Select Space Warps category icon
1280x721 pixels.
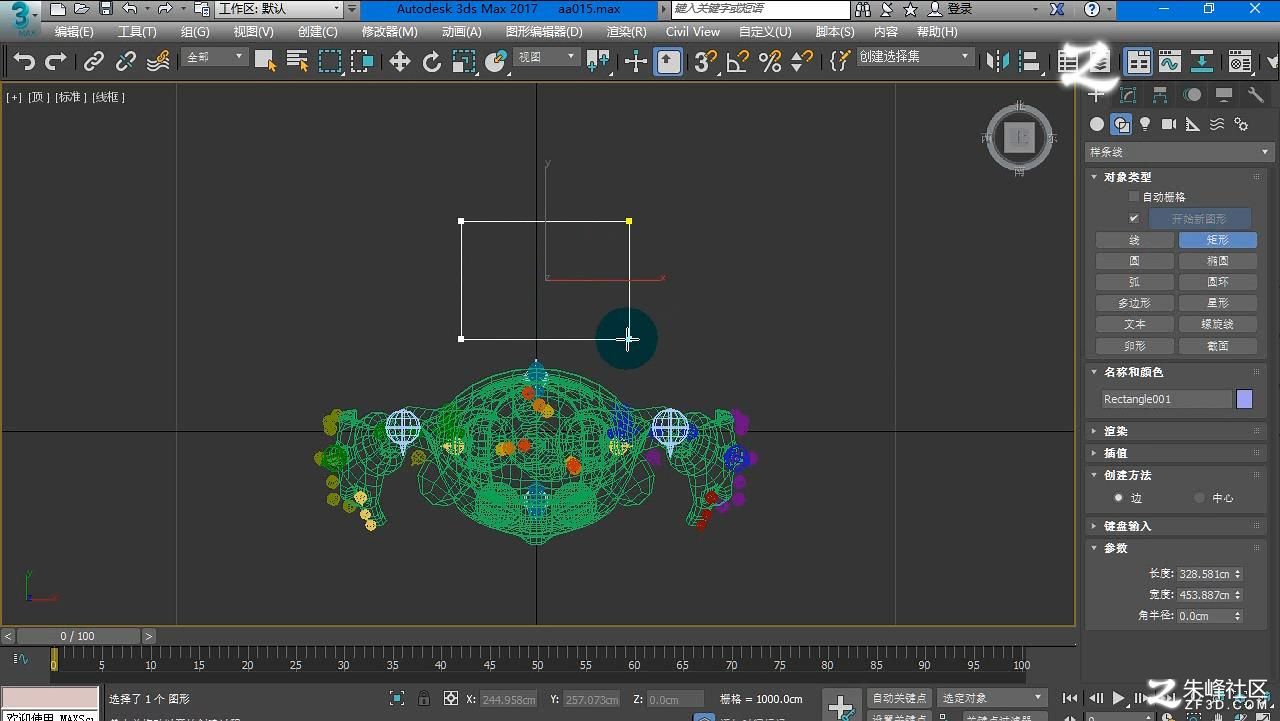pyautogui.click(x=1217, y=124)
